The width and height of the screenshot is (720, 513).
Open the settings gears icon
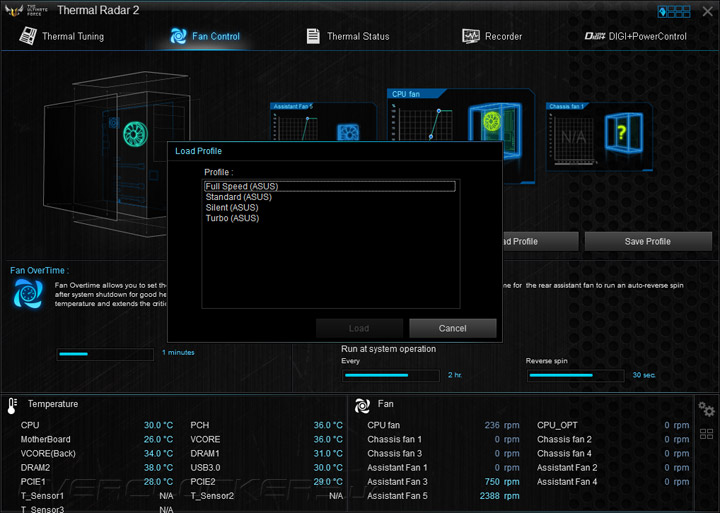(706, 409)
